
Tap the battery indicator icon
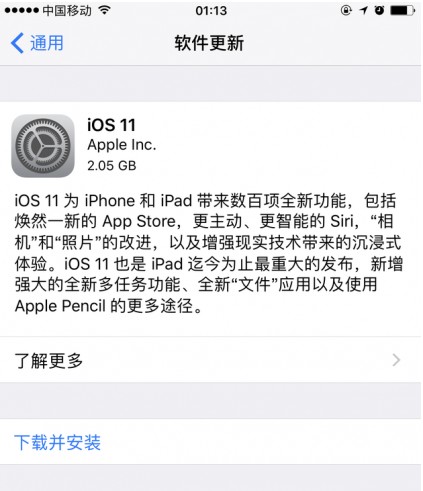point(402,11)
